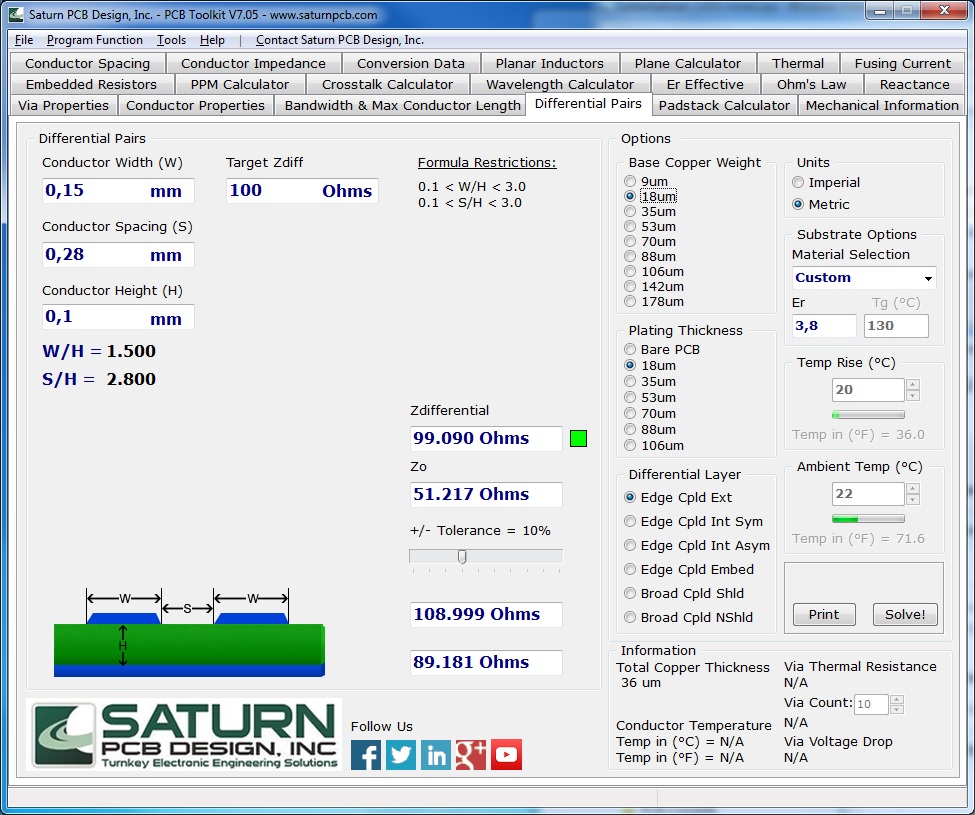
Task: Click the Tg value field
Action: (x=896, y=326)
